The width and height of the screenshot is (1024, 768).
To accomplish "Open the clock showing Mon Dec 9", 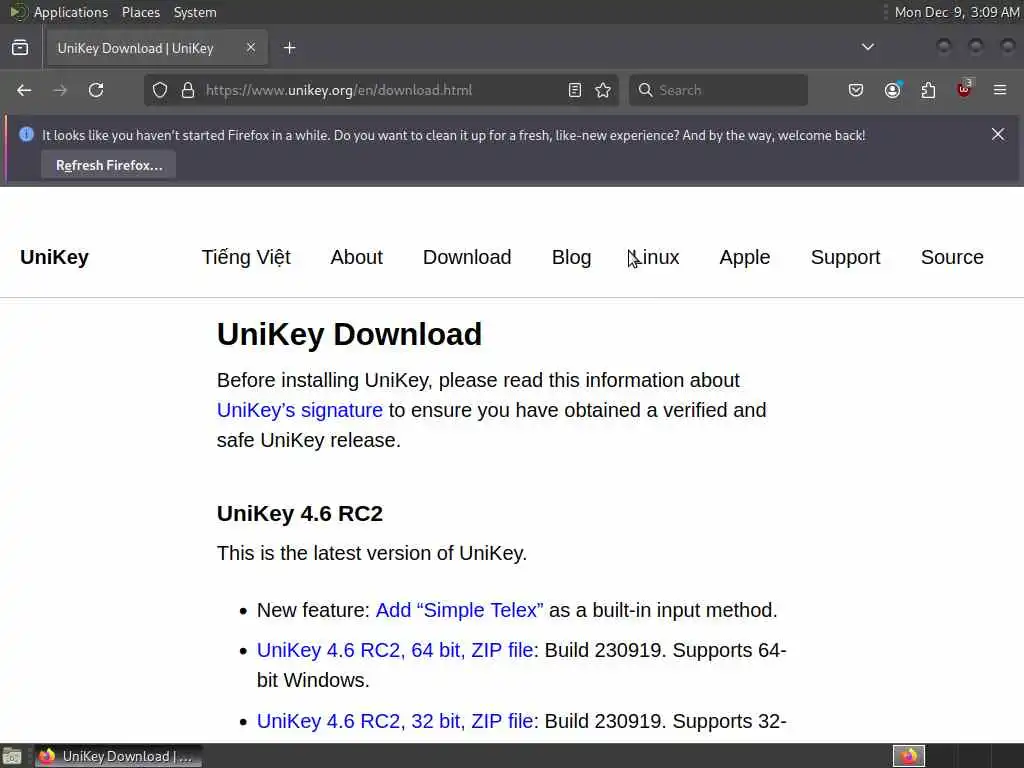I will (957, 12).
